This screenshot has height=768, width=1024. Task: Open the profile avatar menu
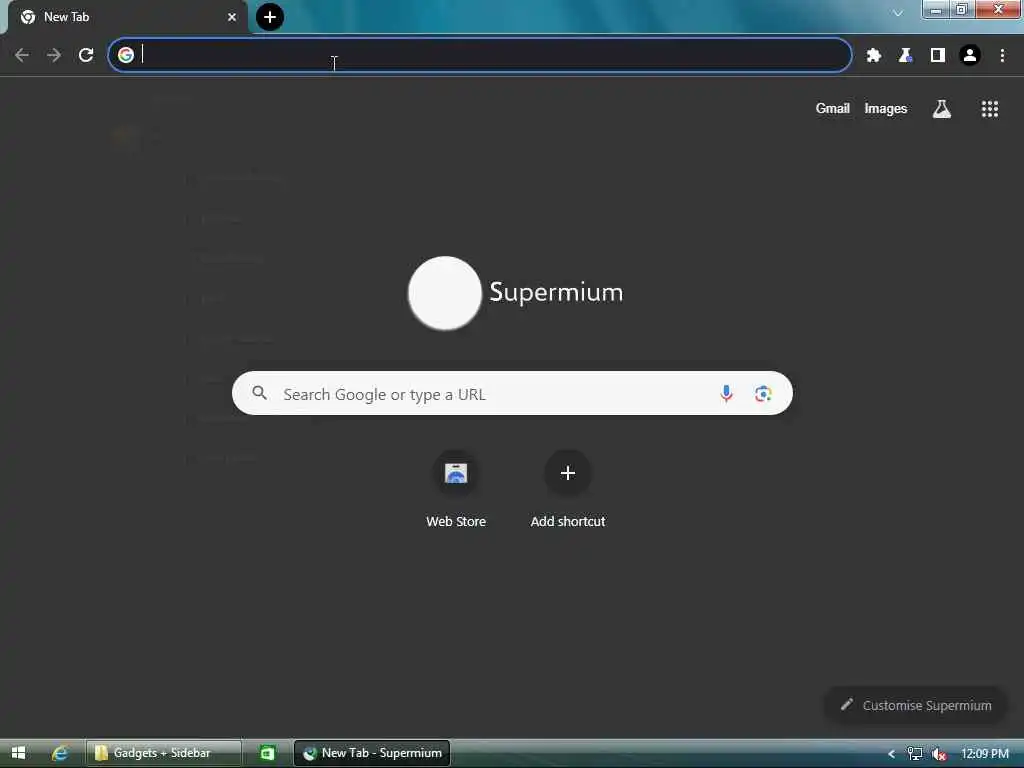(x=970, y=56)
